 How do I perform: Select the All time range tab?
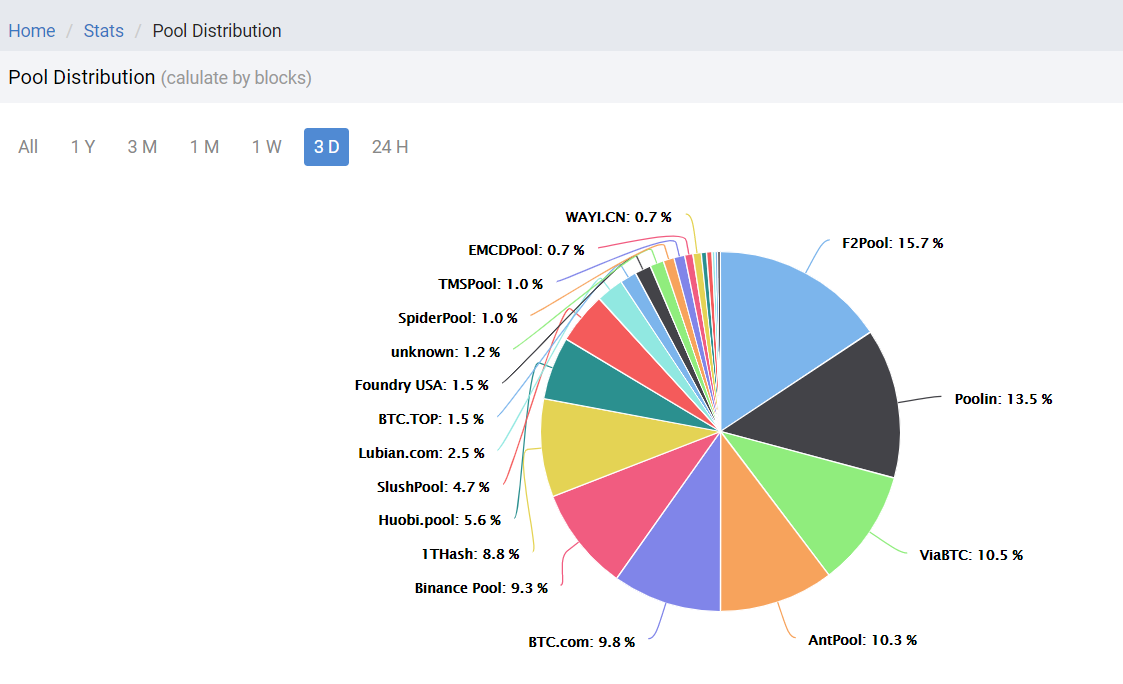click(x=28, y=147)
